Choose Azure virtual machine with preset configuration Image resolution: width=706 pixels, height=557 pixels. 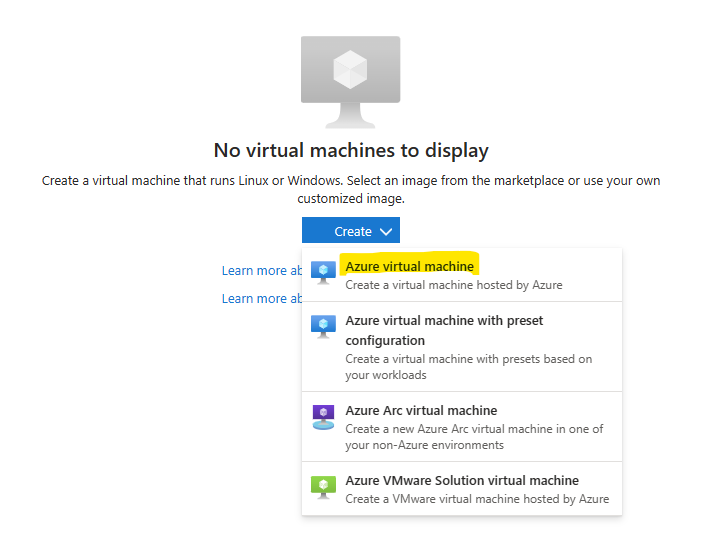pyautogui.click(x=462, y=347)
